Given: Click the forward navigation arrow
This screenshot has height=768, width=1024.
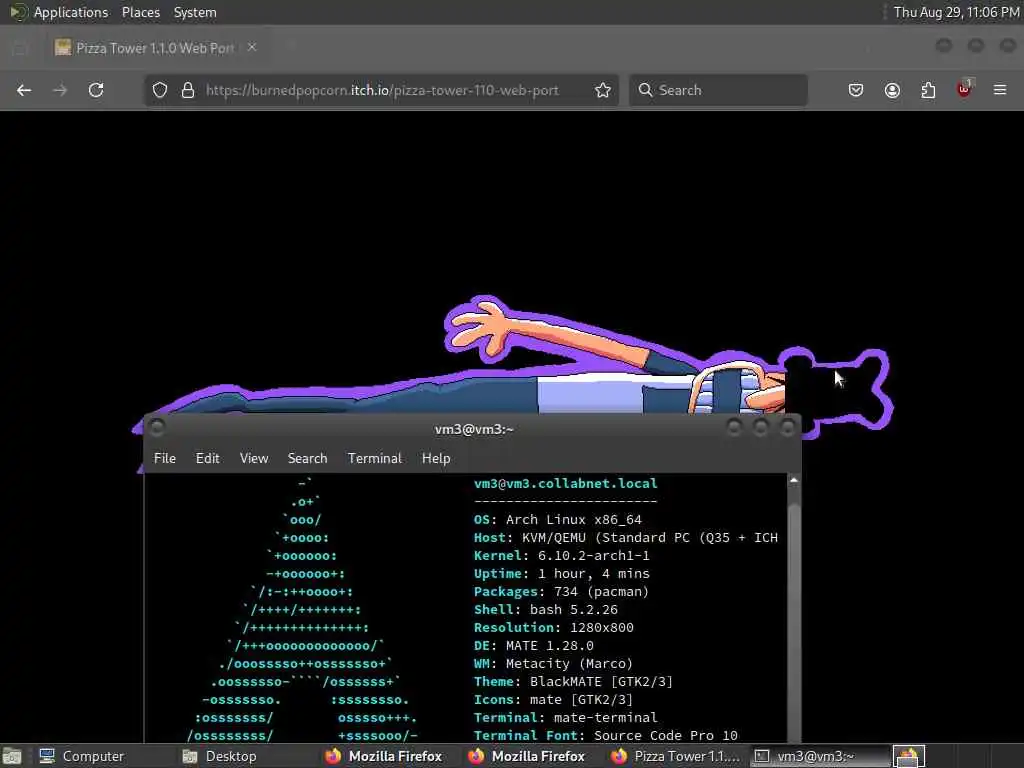Looking at the screenshot, I should (60, 90).
